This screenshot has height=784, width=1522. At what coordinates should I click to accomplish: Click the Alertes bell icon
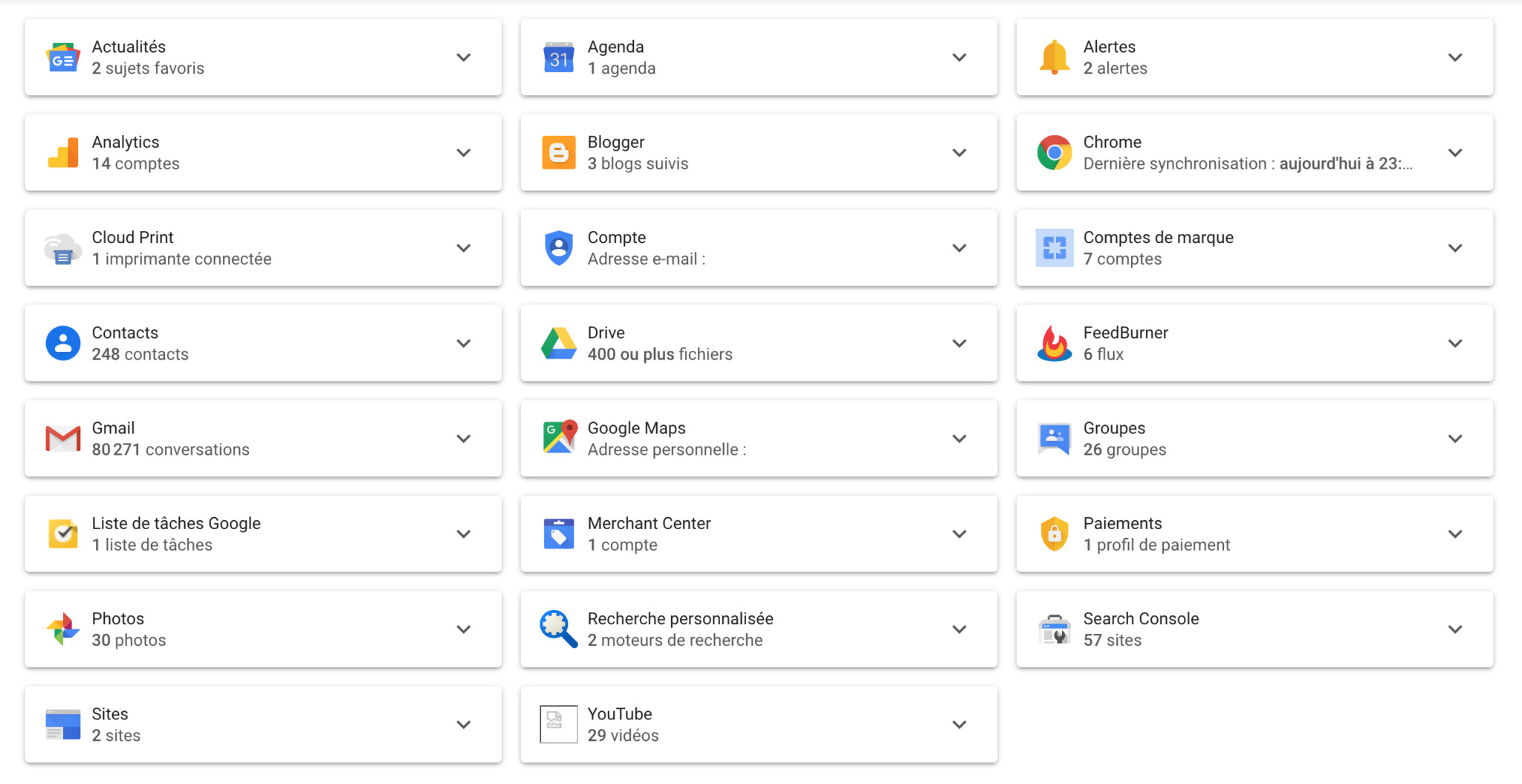click(x=1054, y=58)
